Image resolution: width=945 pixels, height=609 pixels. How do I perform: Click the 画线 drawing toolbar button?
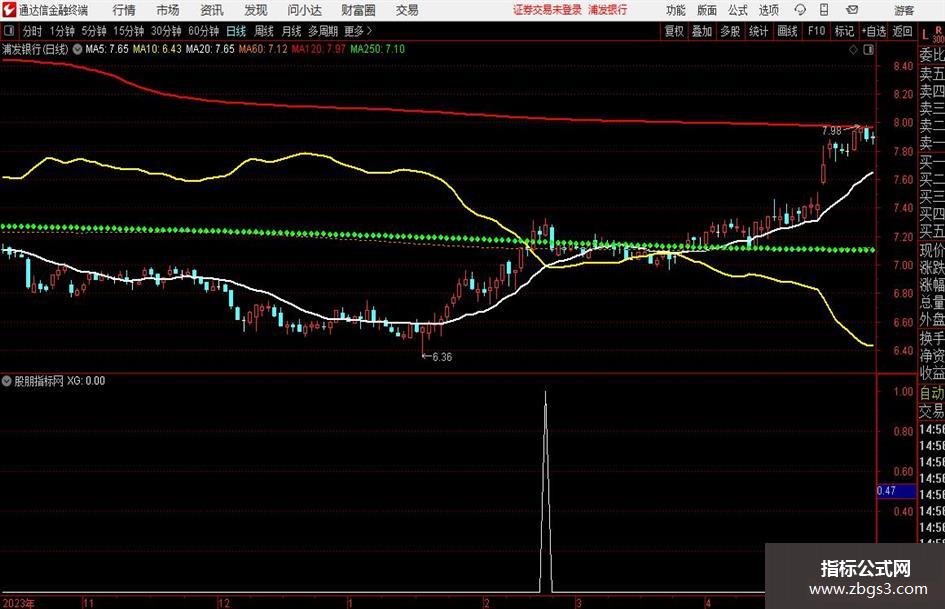point(787,31)
